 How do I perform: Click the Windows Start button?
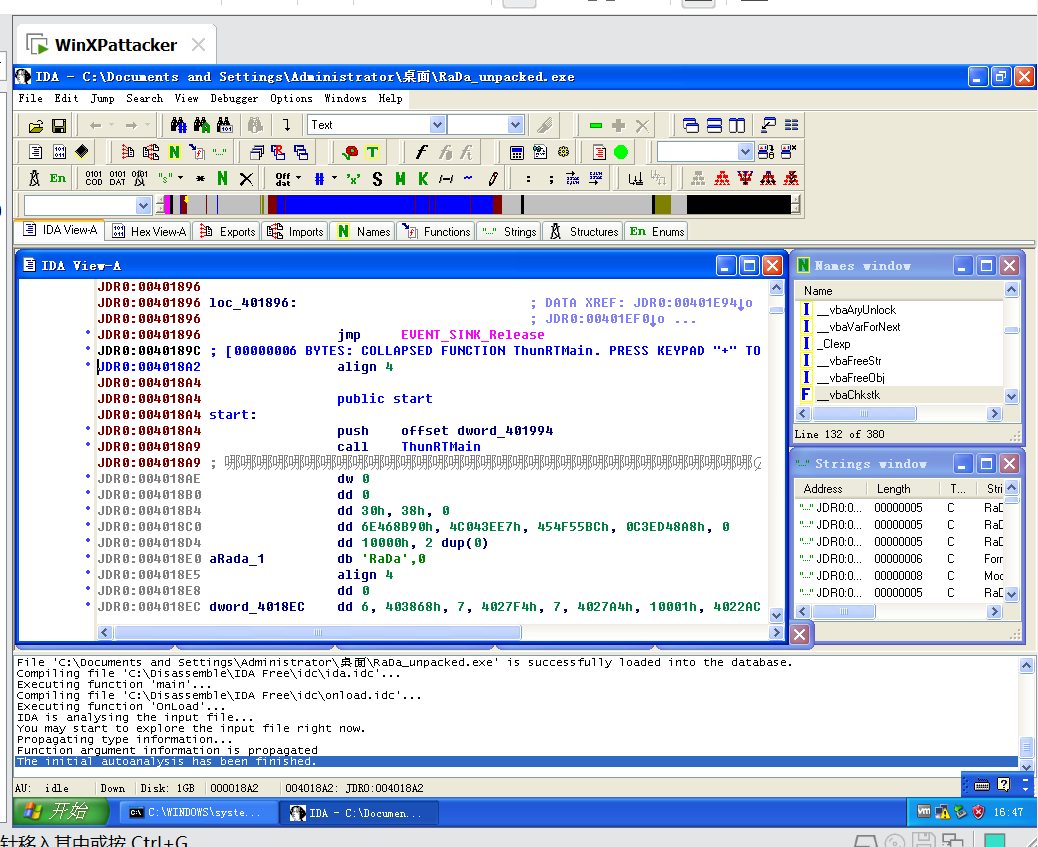coord(60,811)
